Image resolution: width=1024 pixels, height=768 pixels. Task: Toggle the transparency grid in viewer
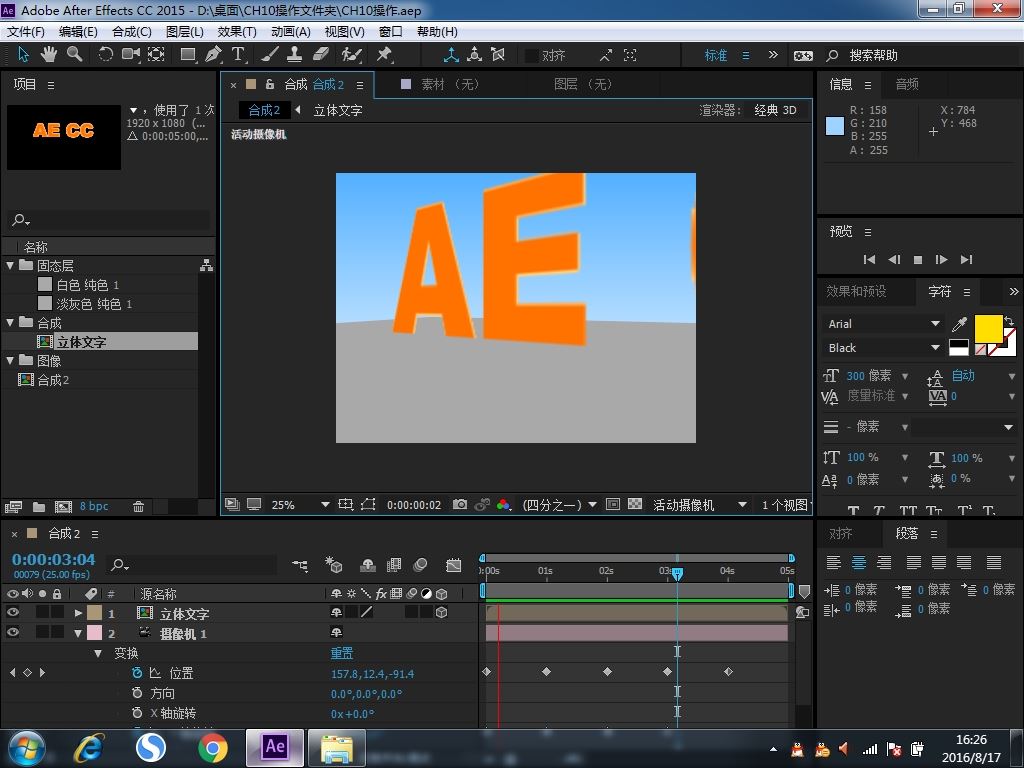(635, 505)
